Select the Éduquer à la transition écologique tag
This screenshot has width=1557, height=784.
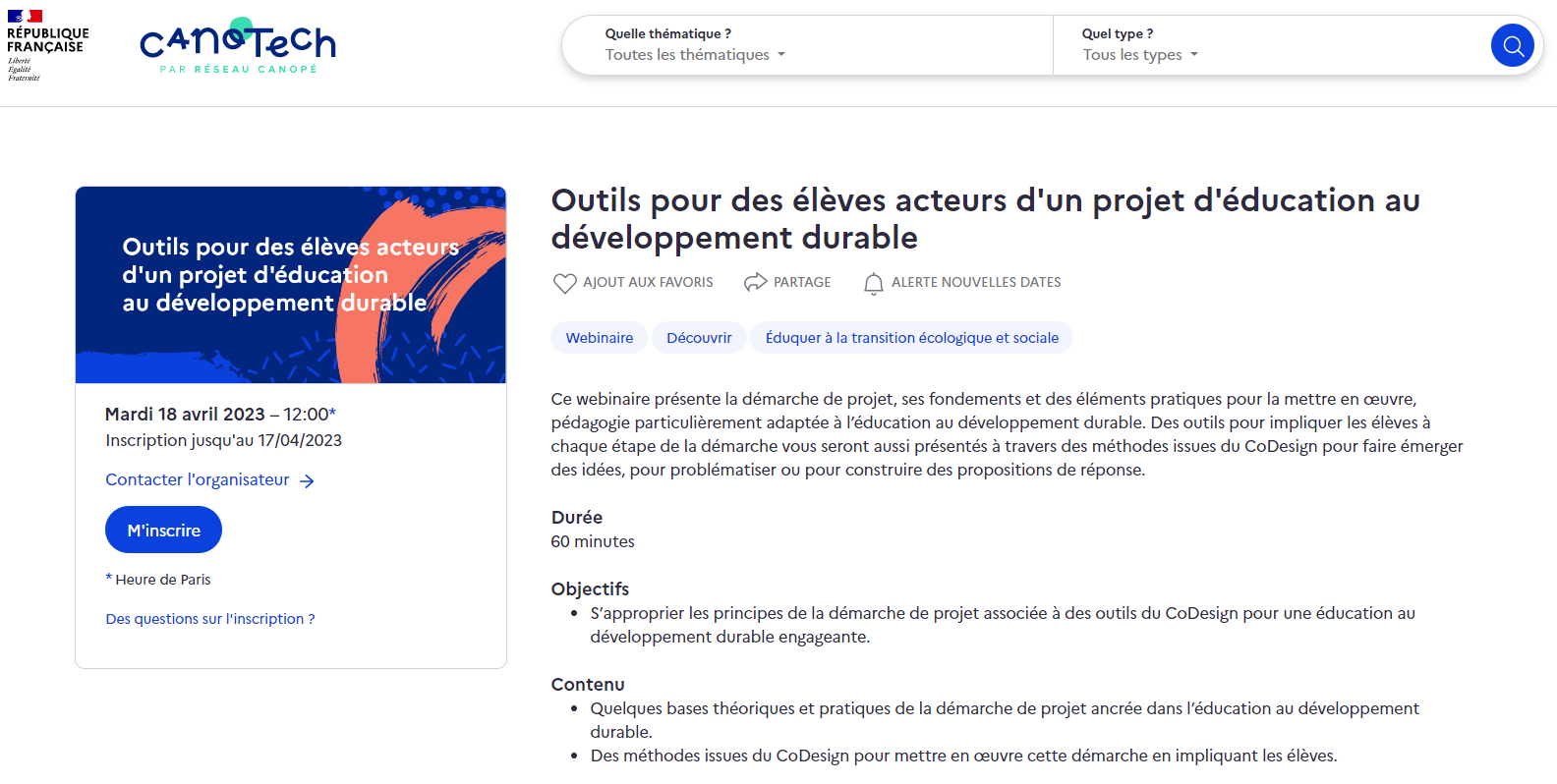912,337
